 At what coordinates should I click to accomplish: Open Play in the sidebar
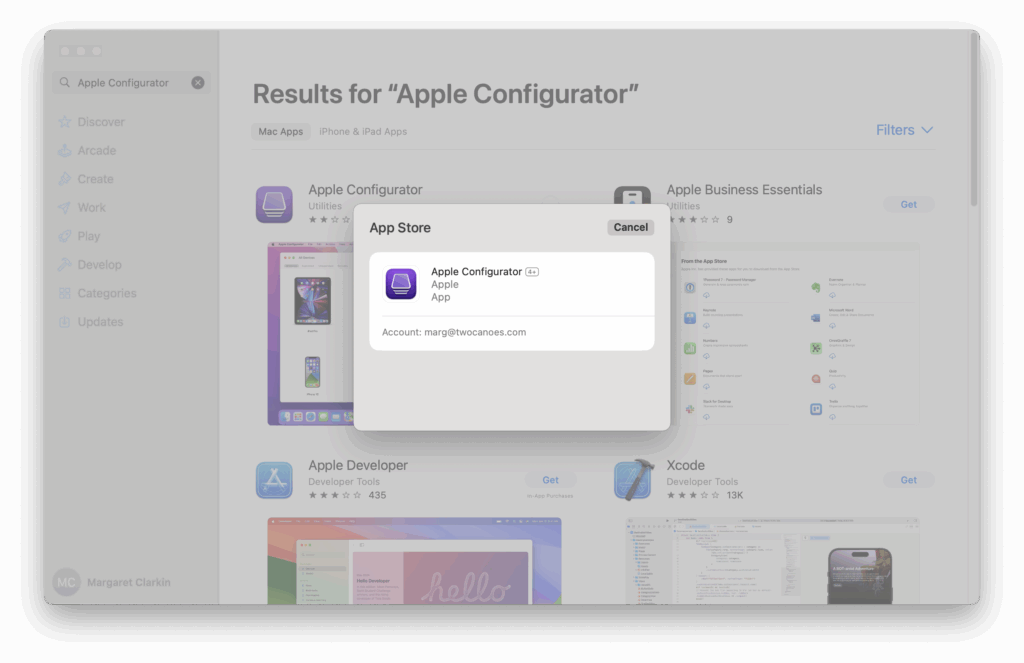click(x=89, y=236)
